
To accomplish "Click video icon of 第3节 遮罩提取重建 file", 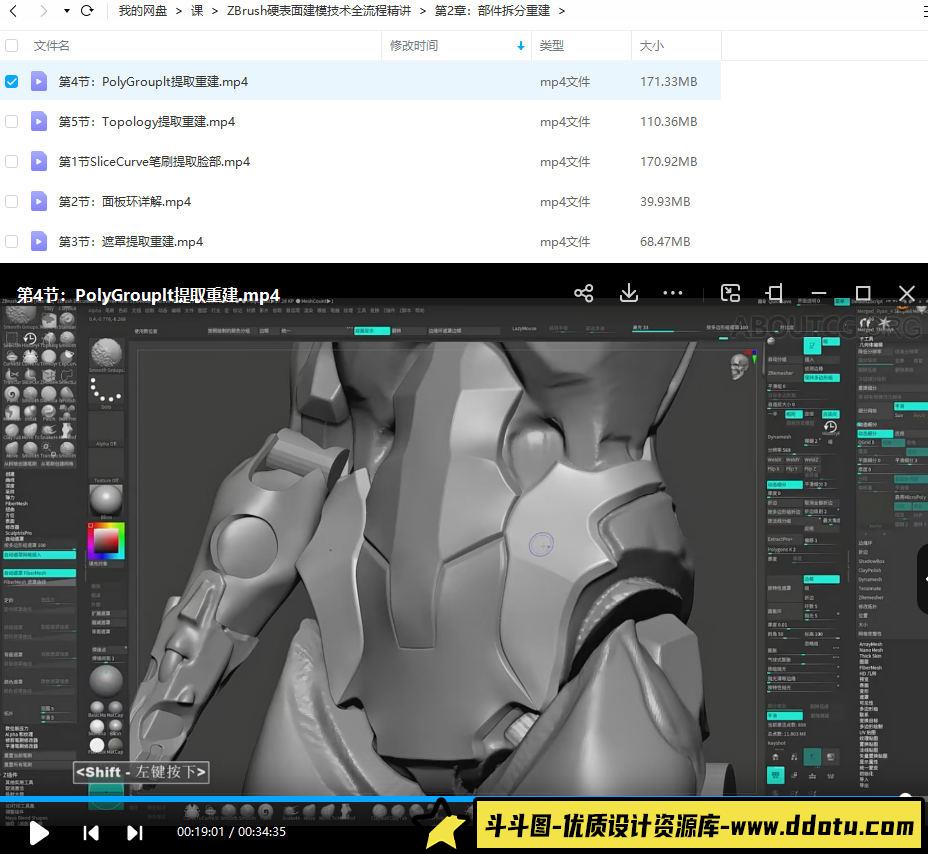I will (38, 241).
